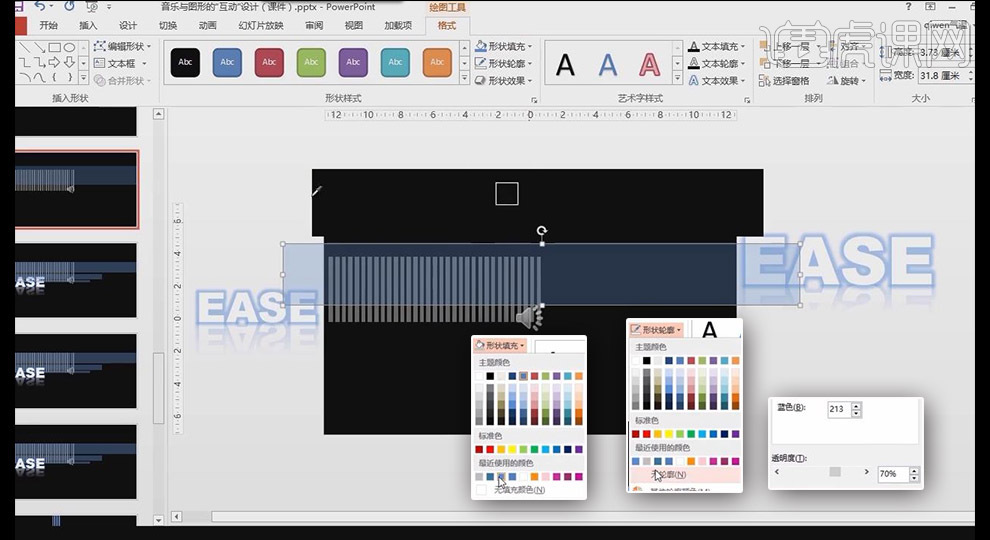Select the blue gradient WordArt A style
990x540 pixels.
point(608,66)
